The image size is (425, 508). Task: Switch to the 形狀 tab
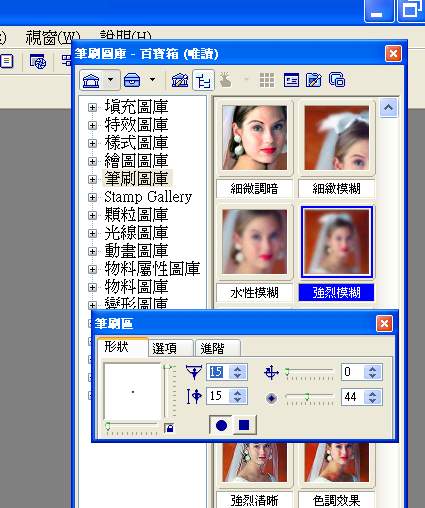click(122, 347)
